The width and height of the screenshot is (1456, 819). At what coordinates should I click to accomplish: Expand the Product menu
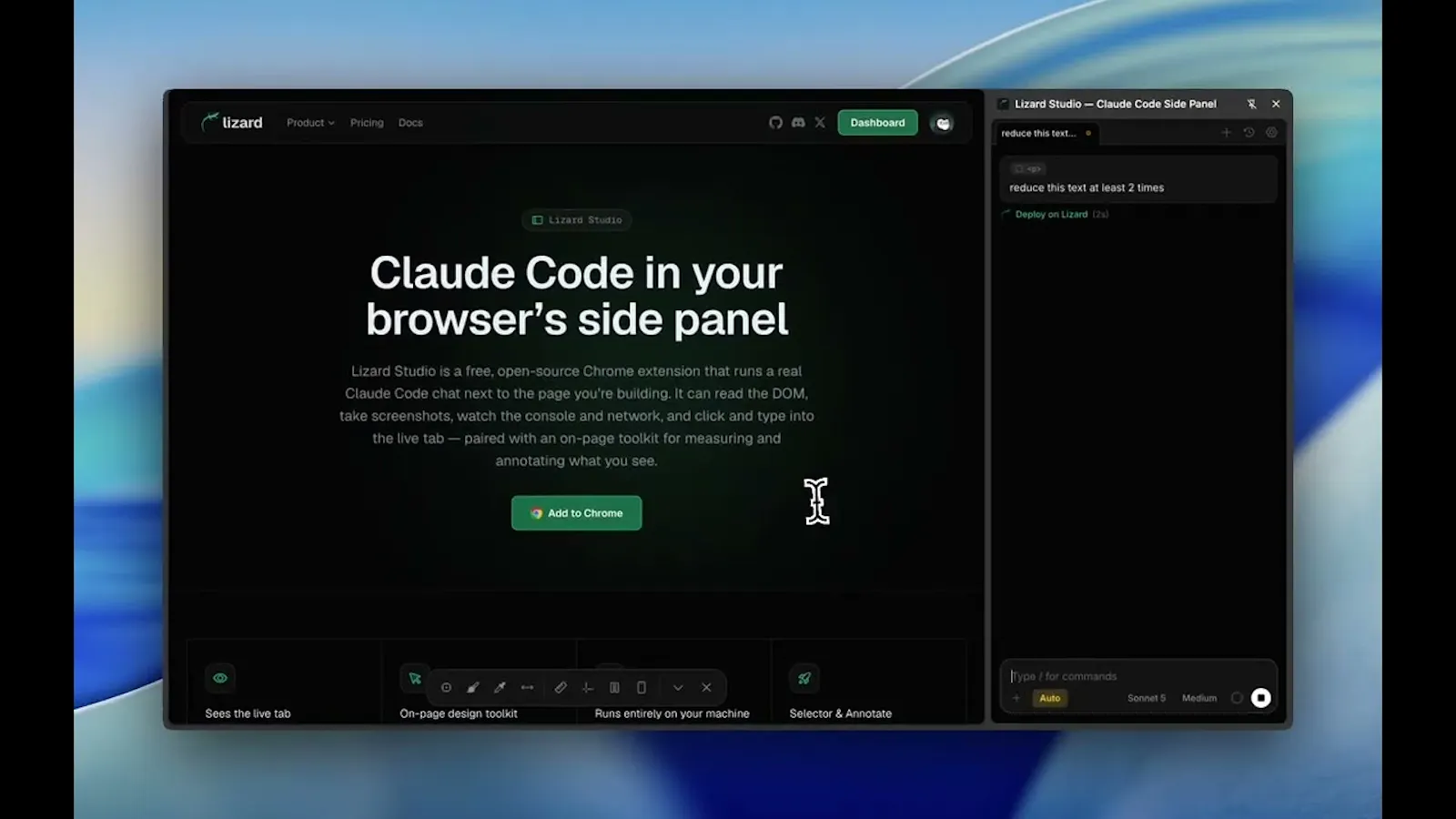click(310, 123)
